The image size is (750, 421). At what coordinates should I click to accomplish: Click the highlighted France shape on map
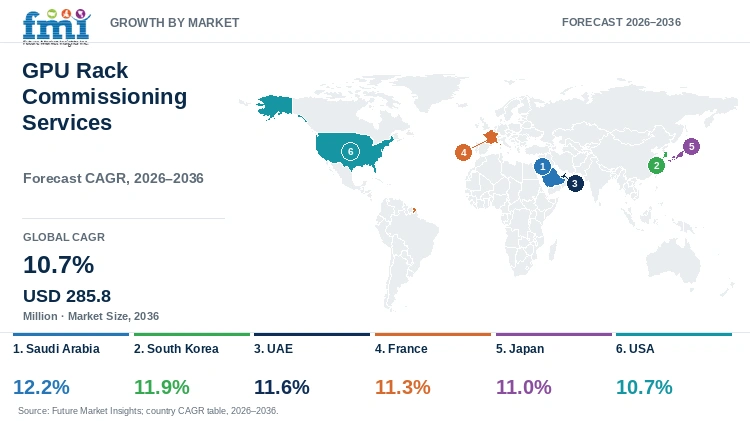(491, 137)
